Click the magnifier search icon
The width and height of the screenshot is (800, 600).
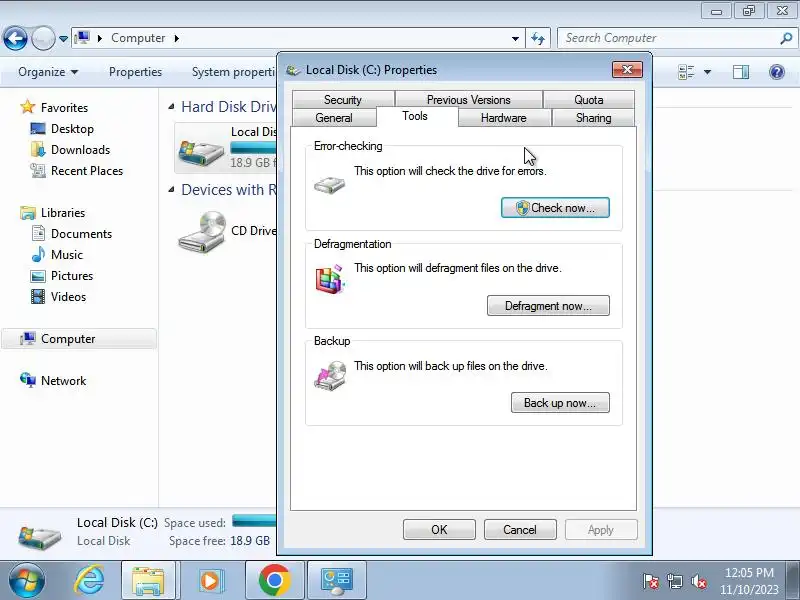(786, 38)
